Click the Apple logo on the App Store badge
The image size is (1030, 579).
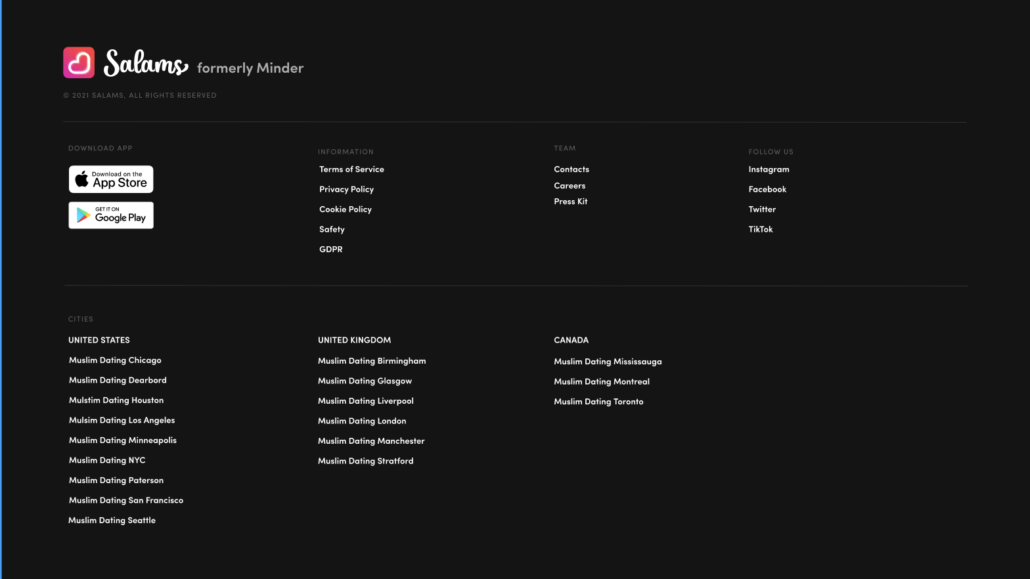point(81,179)
